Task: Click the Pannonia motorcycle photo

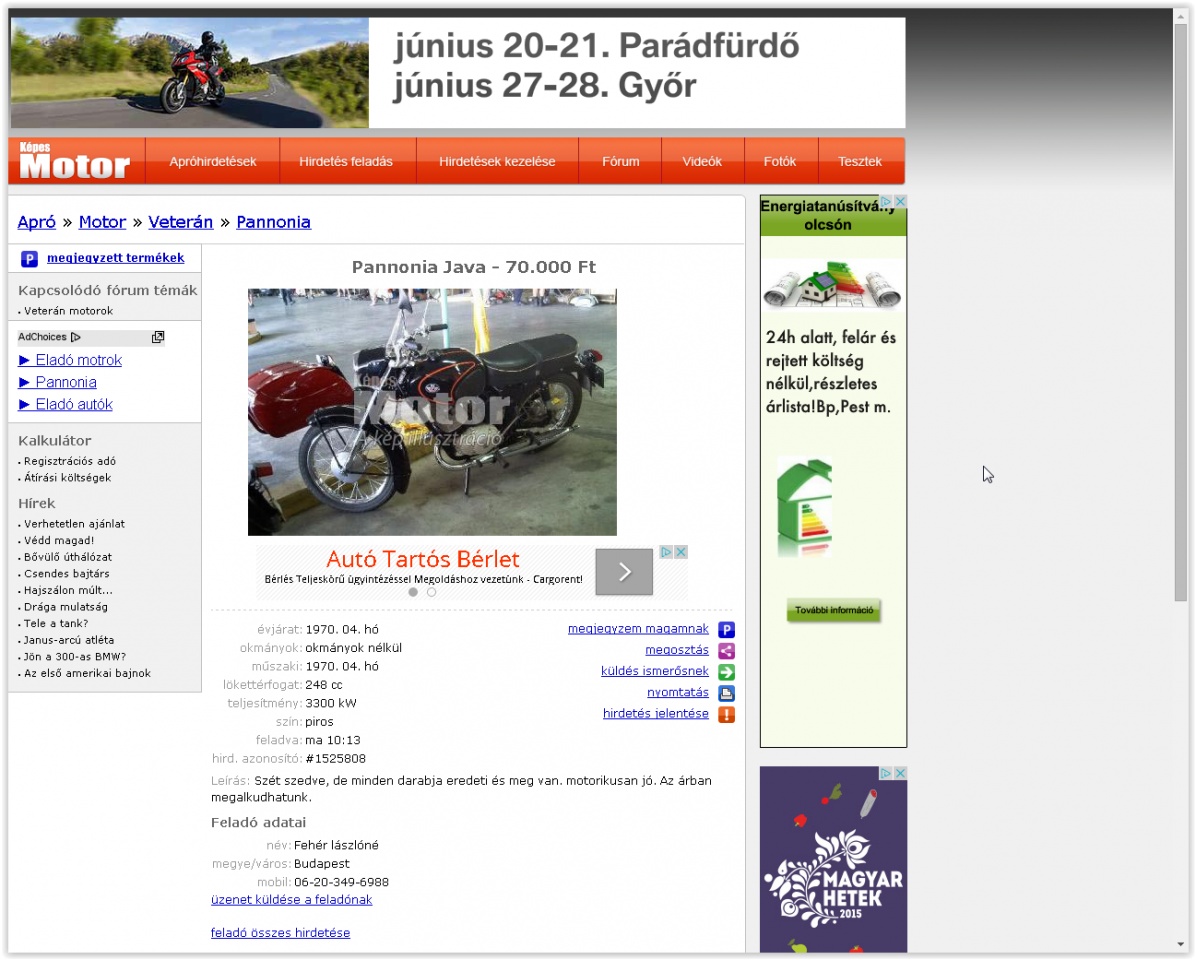Action: click(432, 412)
